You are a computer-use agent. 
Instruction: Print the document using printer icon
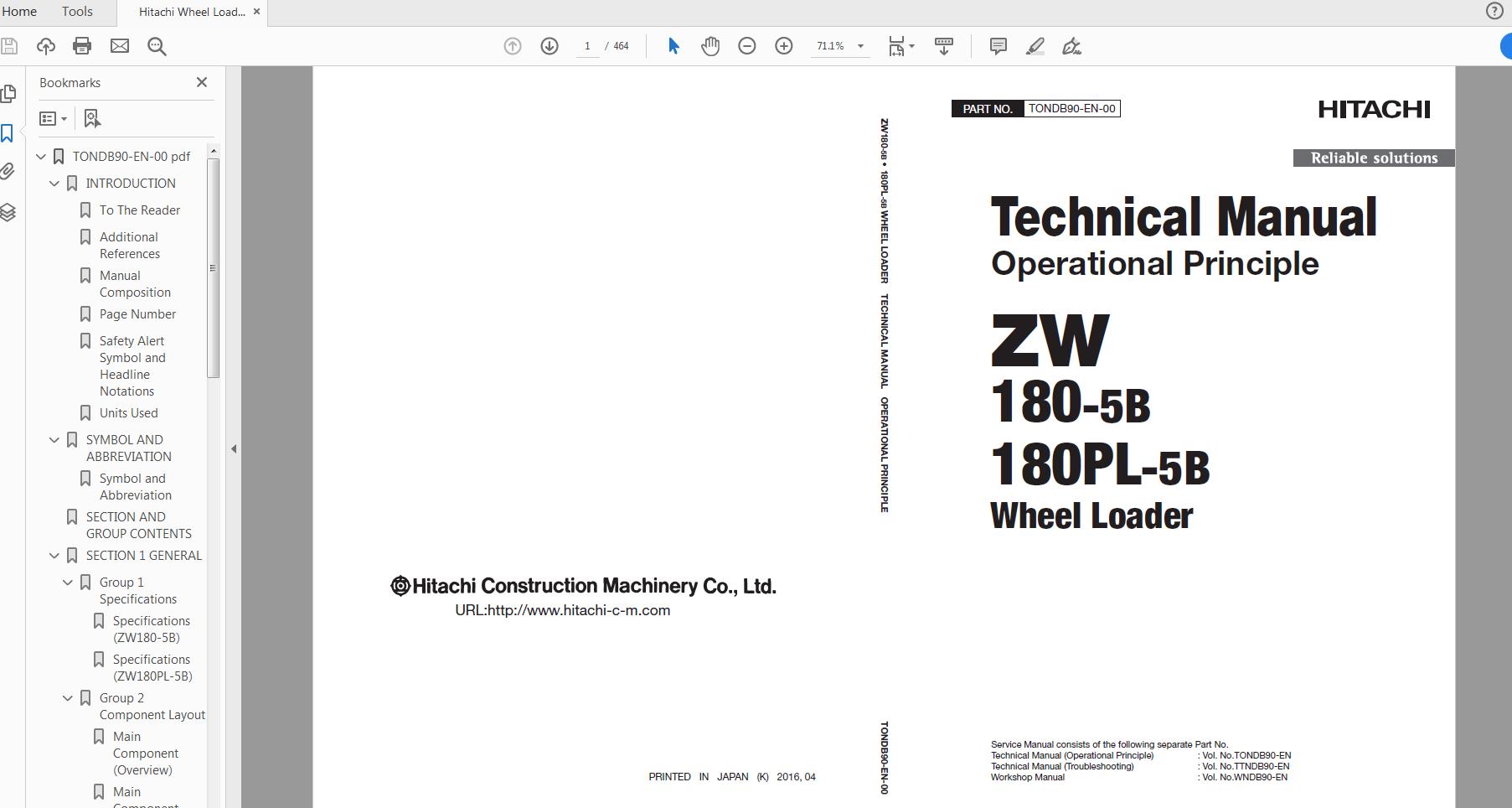click(x=82, y=46)
